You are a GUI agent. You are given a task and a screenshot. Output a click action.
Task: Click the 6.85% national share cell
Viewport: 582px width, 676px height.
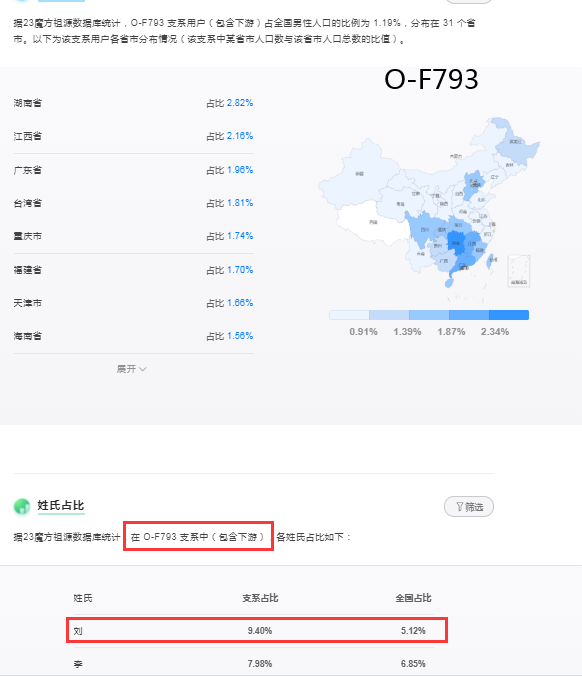click(413, 664)
